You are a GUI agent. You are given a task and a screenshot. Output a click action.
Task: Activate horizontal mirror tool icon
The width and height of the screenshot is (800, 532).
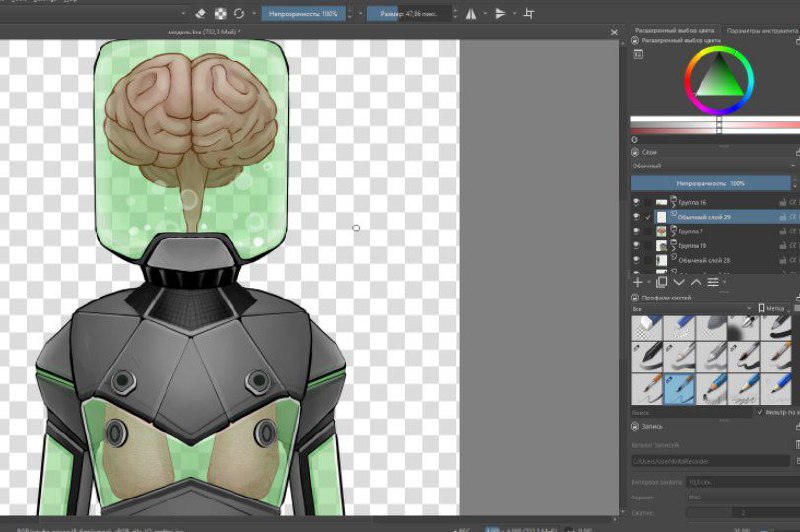[x=471, y=14]
